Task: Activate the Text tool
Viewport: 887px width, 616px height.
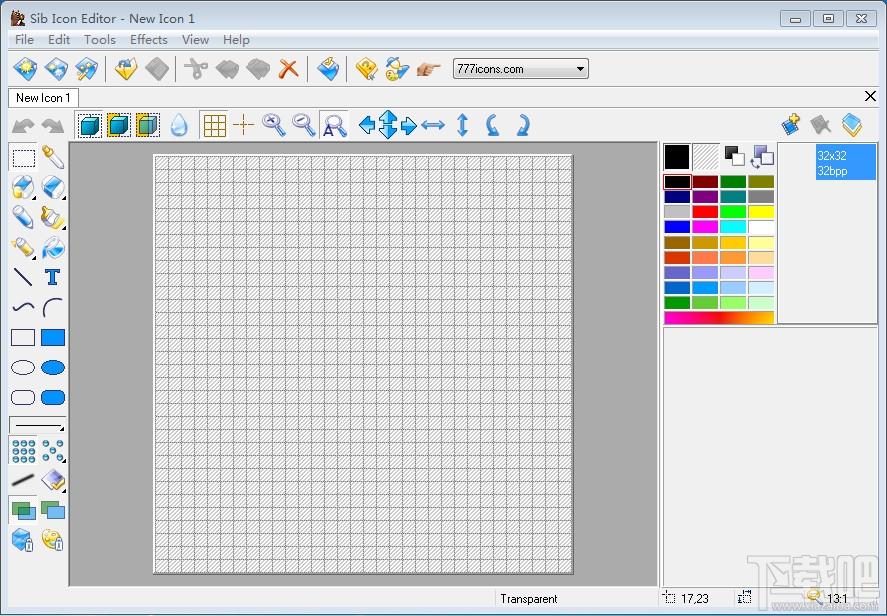Action: [53, 277]
